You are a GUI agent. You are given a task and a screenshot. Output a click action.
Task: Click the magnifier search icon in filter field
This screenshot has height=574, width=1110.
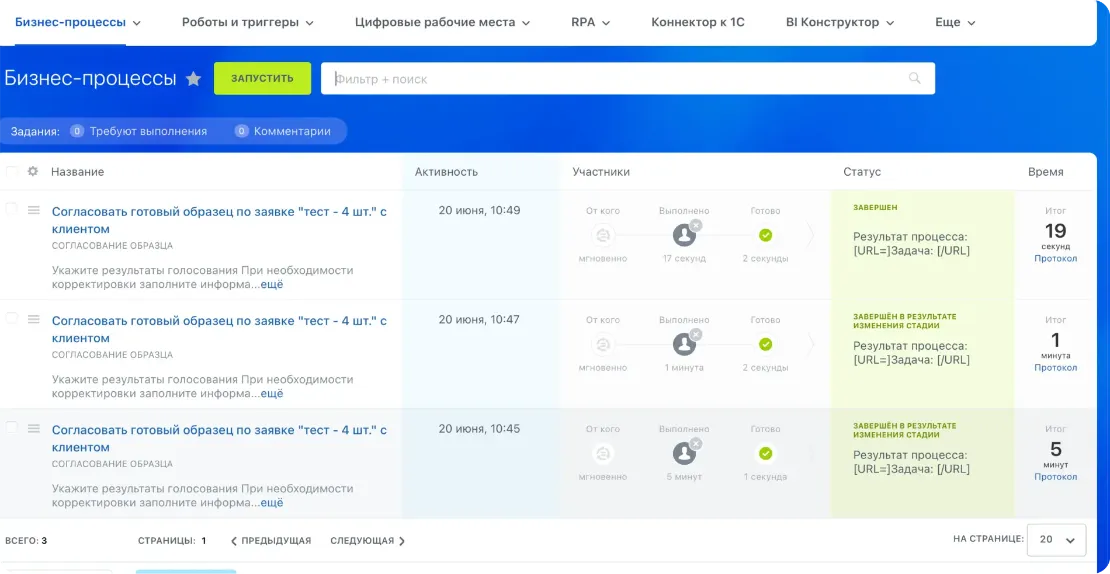tap(914, 78)
